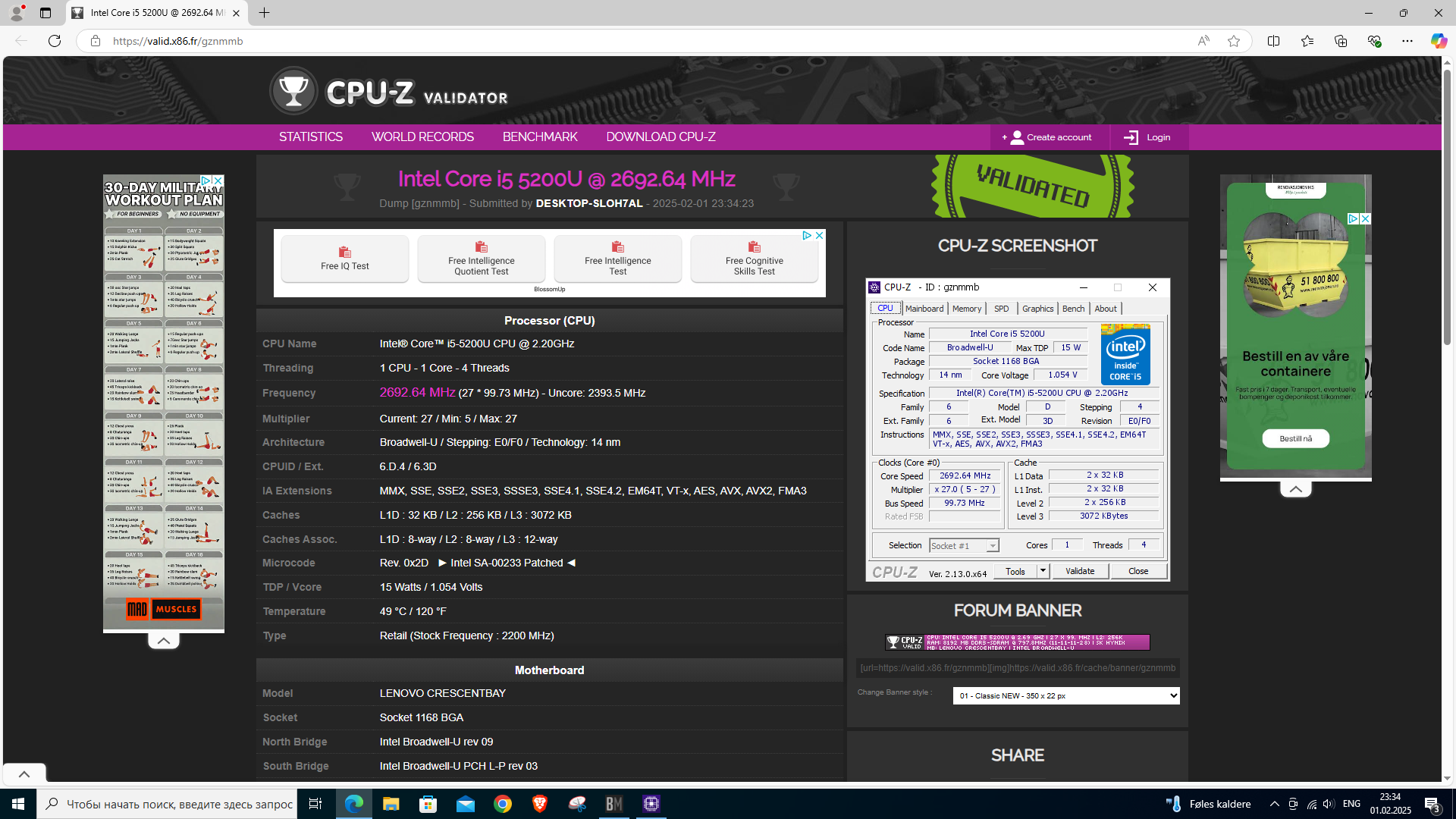Open a new browser tab
The height and width of the screenshot is (819, 1456).
[x=264, y=13]
